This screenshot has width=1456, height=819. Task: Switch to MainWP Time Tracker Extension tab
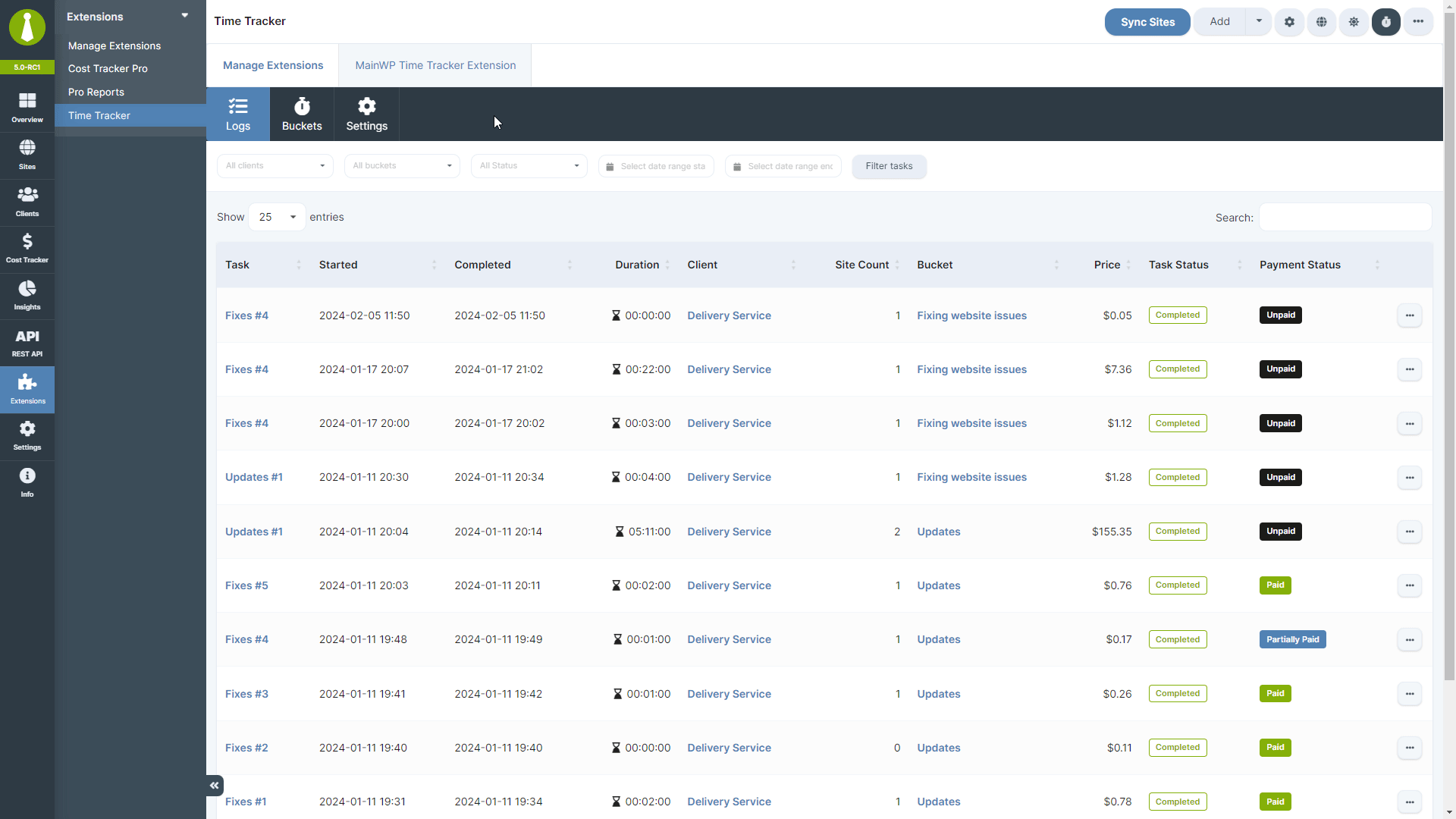click(x=435, y=65)
